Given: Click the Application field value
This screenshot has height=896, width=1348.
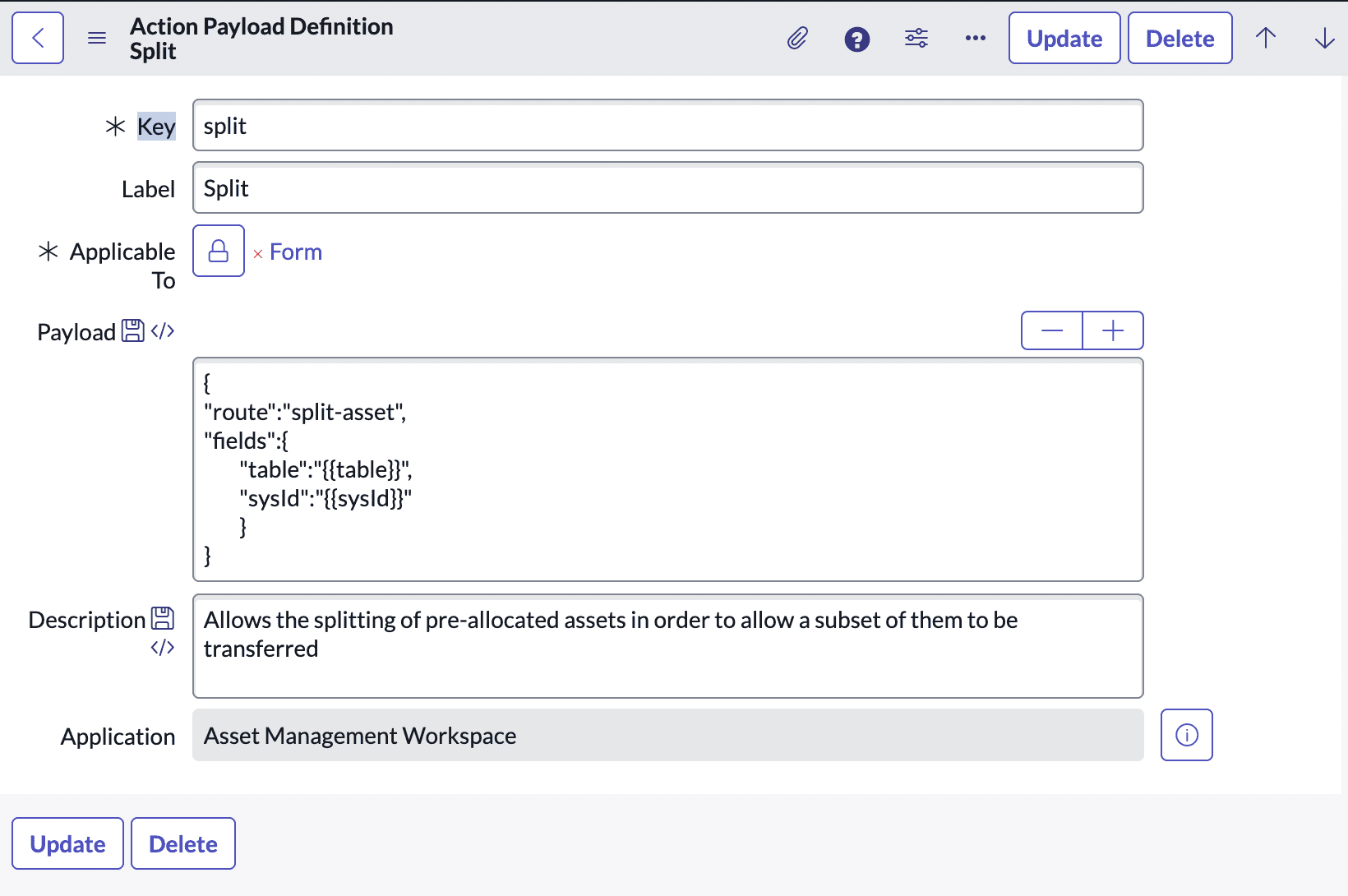Looking at the screenshot, I should click(667, 735).
